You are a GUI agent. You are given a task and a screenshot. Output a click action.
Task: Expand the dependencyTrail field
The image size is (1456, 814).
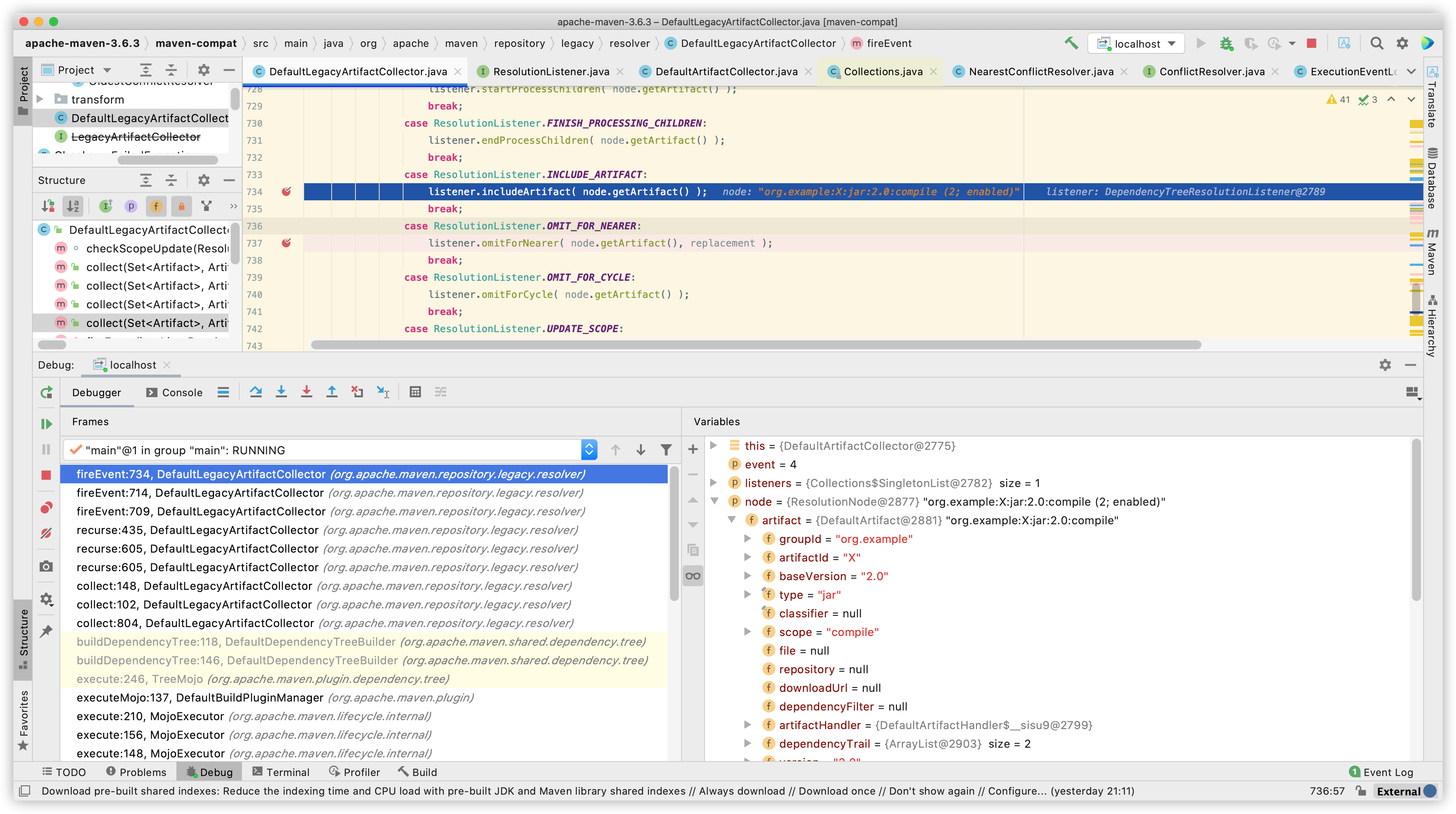(x=748, y=743)
